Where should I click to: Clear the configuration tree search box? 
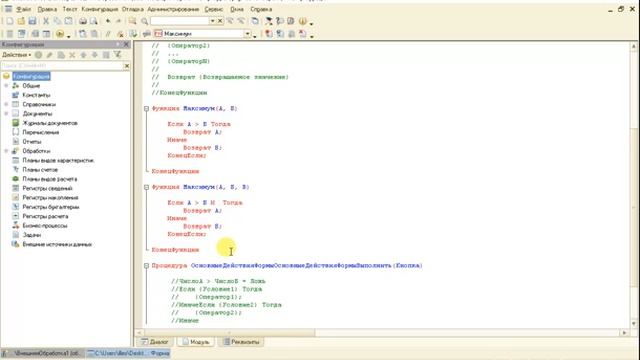(x=127, y=66)
